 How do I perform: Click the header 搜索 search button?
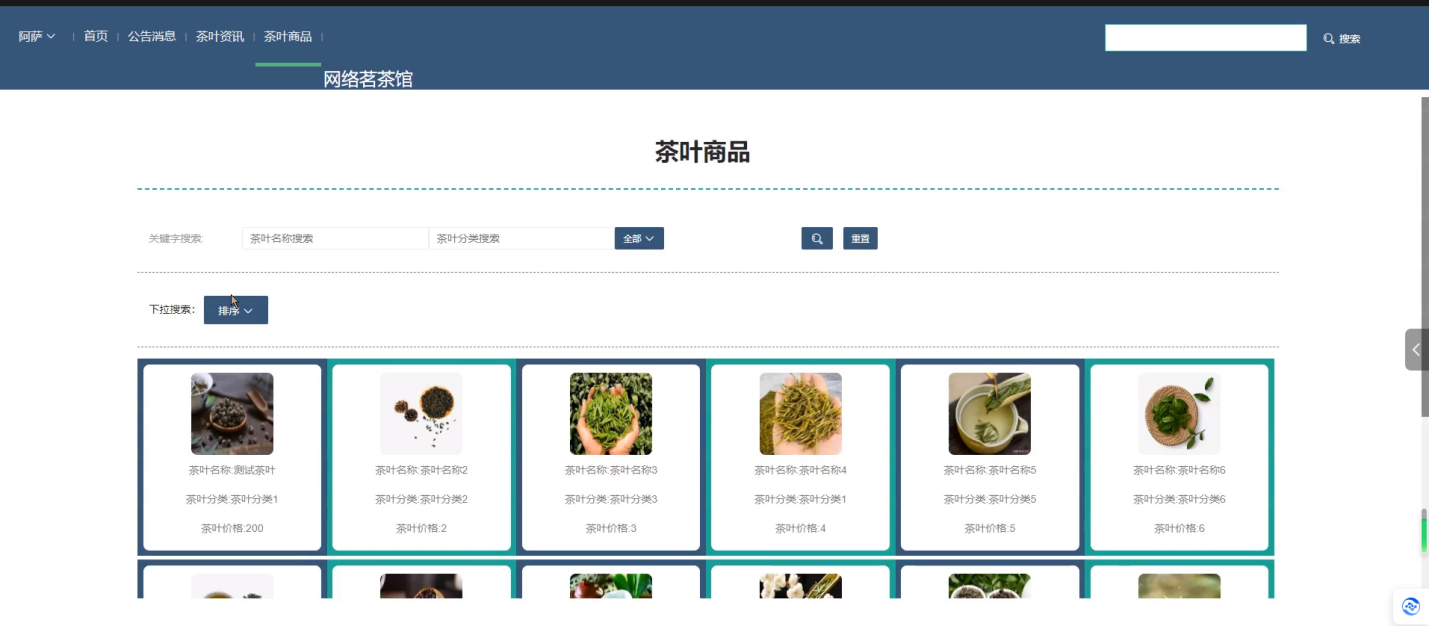coord(1342,39)
